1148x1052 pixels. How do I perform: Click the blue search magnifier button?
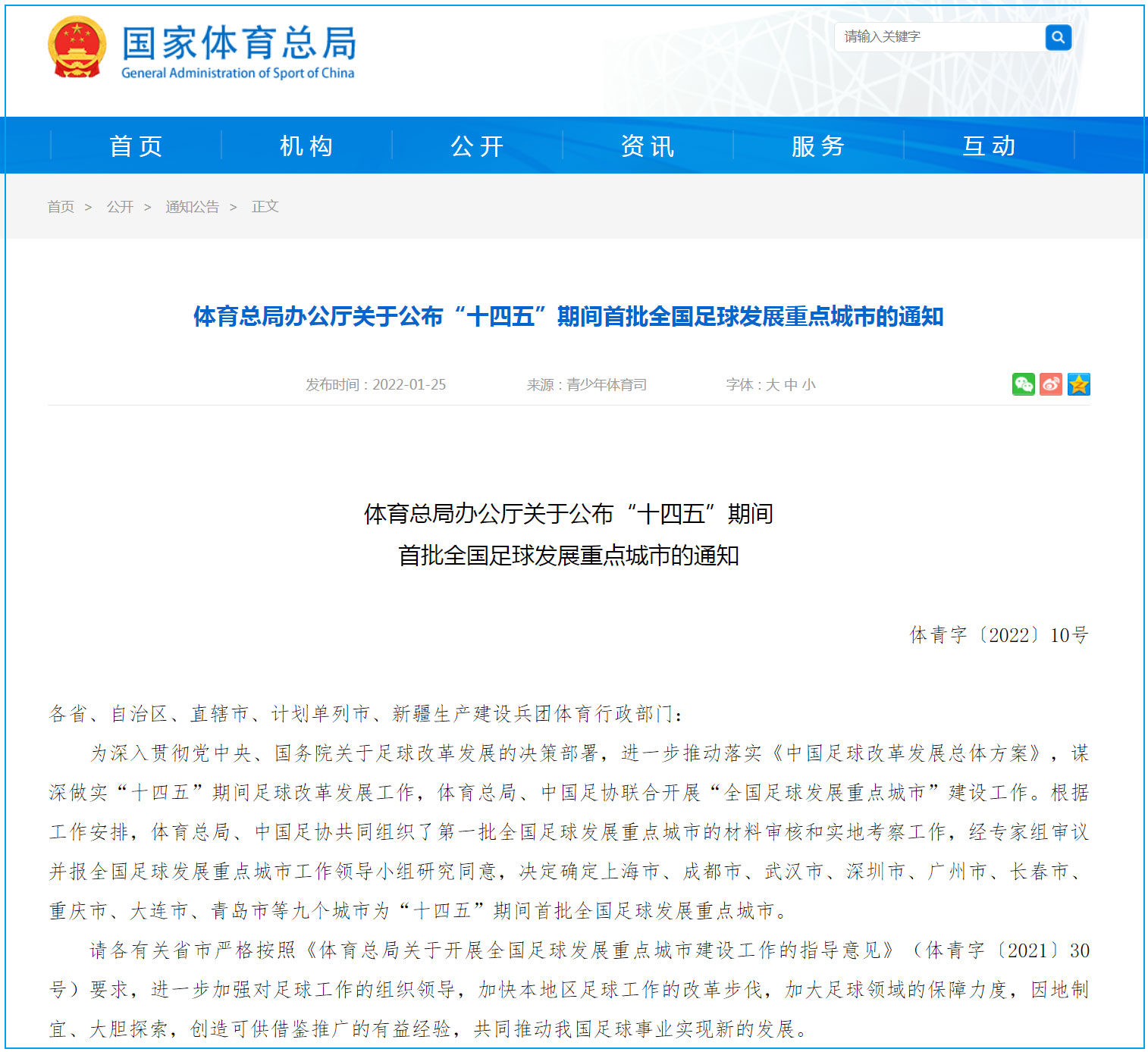pyautogui.click(x=1058, y=37)
